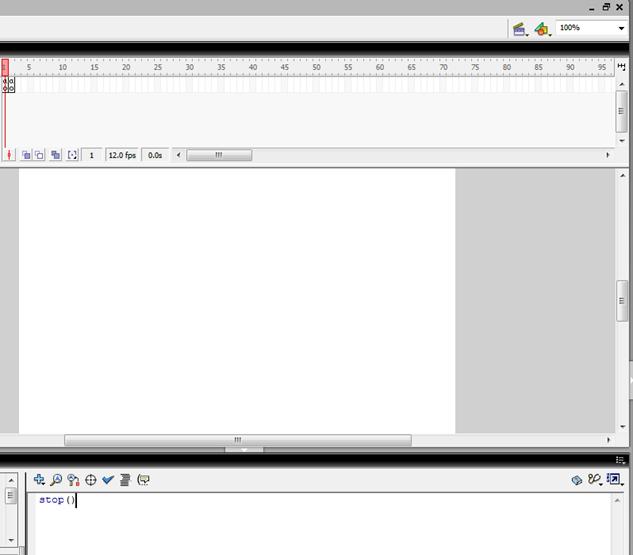Toggle Edit Multiple Frames
This screenshot has width=633, height=555.
55,155
